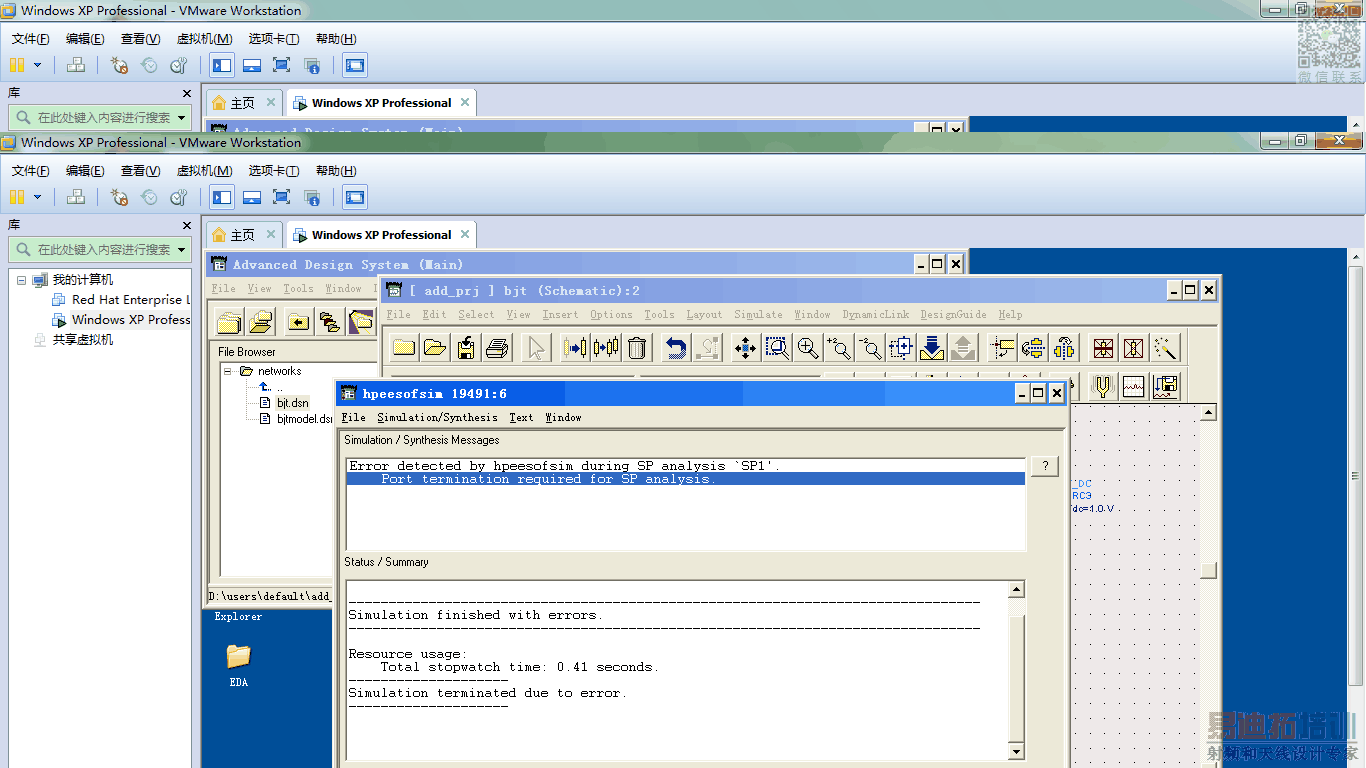Image resolution: width=1366 pixels, height=768 pixels.
Task: Take a snapshot using front VMware toolbar
Action: (119, 197)
